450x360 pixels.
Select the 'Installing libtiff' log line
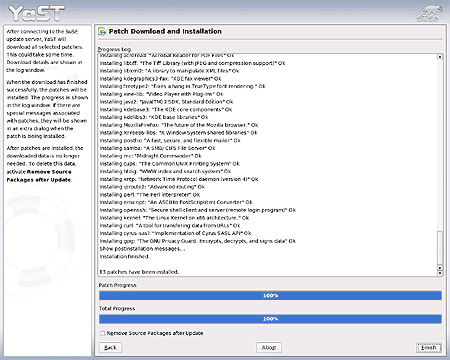192,63
